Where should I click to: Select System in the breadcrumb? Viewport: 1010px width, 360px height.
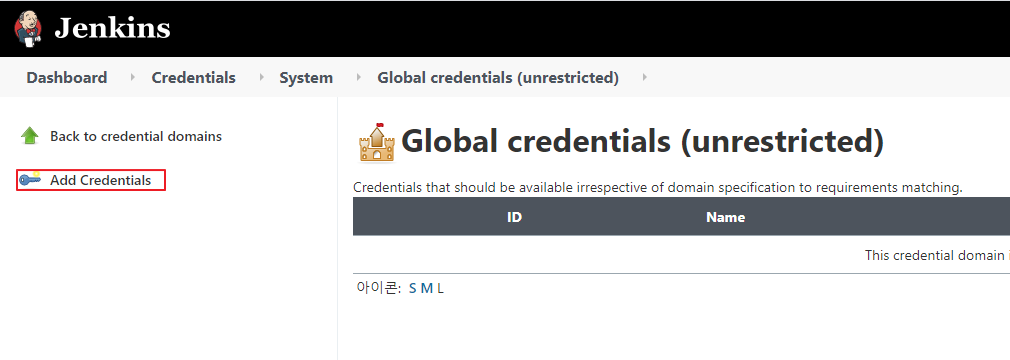click(x=306, y=77)
